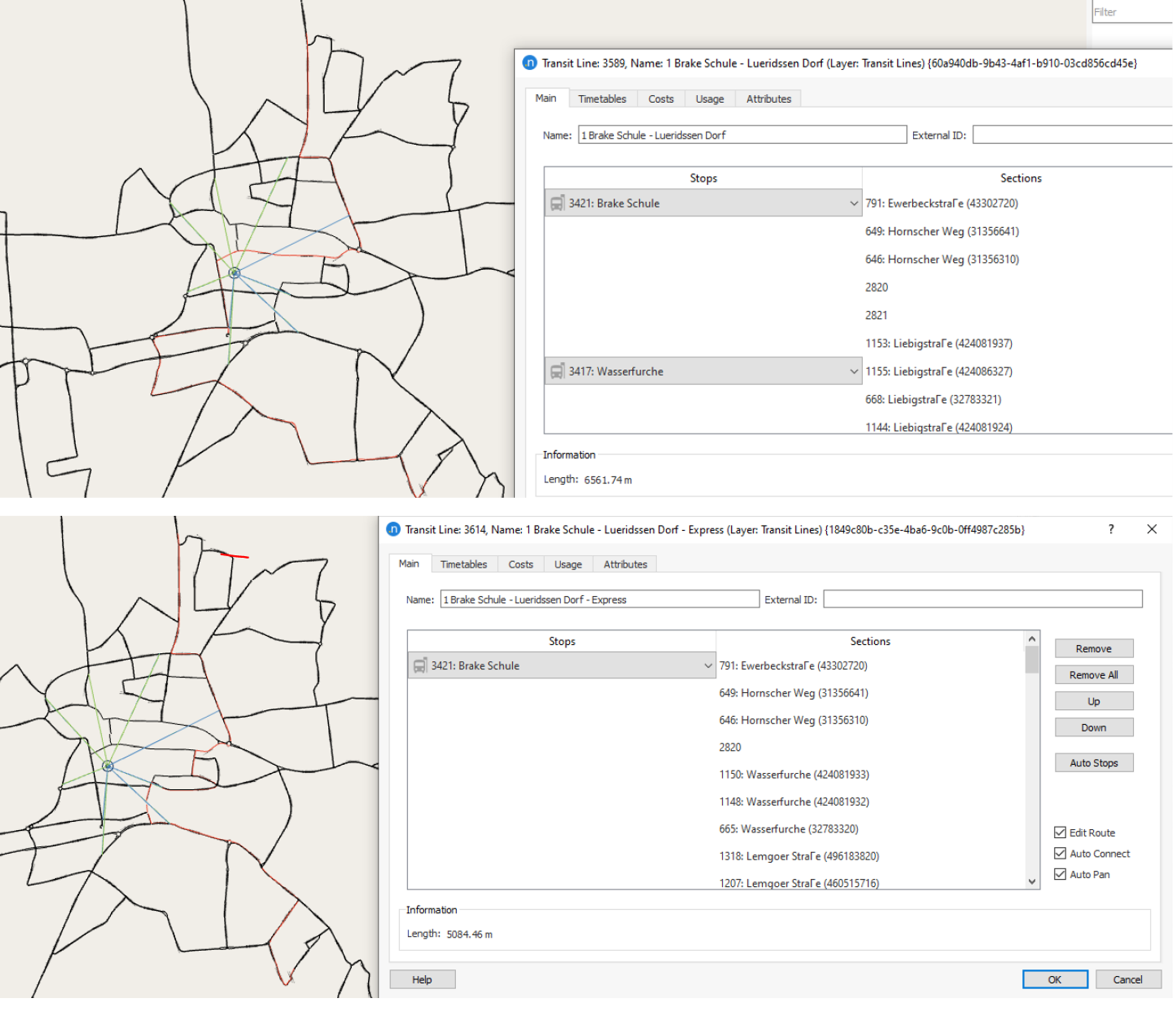The width and height of the screenshot is (1176, 1019).
Task: Expand the Wasserfurche stop dropdown
Action: 853,371
